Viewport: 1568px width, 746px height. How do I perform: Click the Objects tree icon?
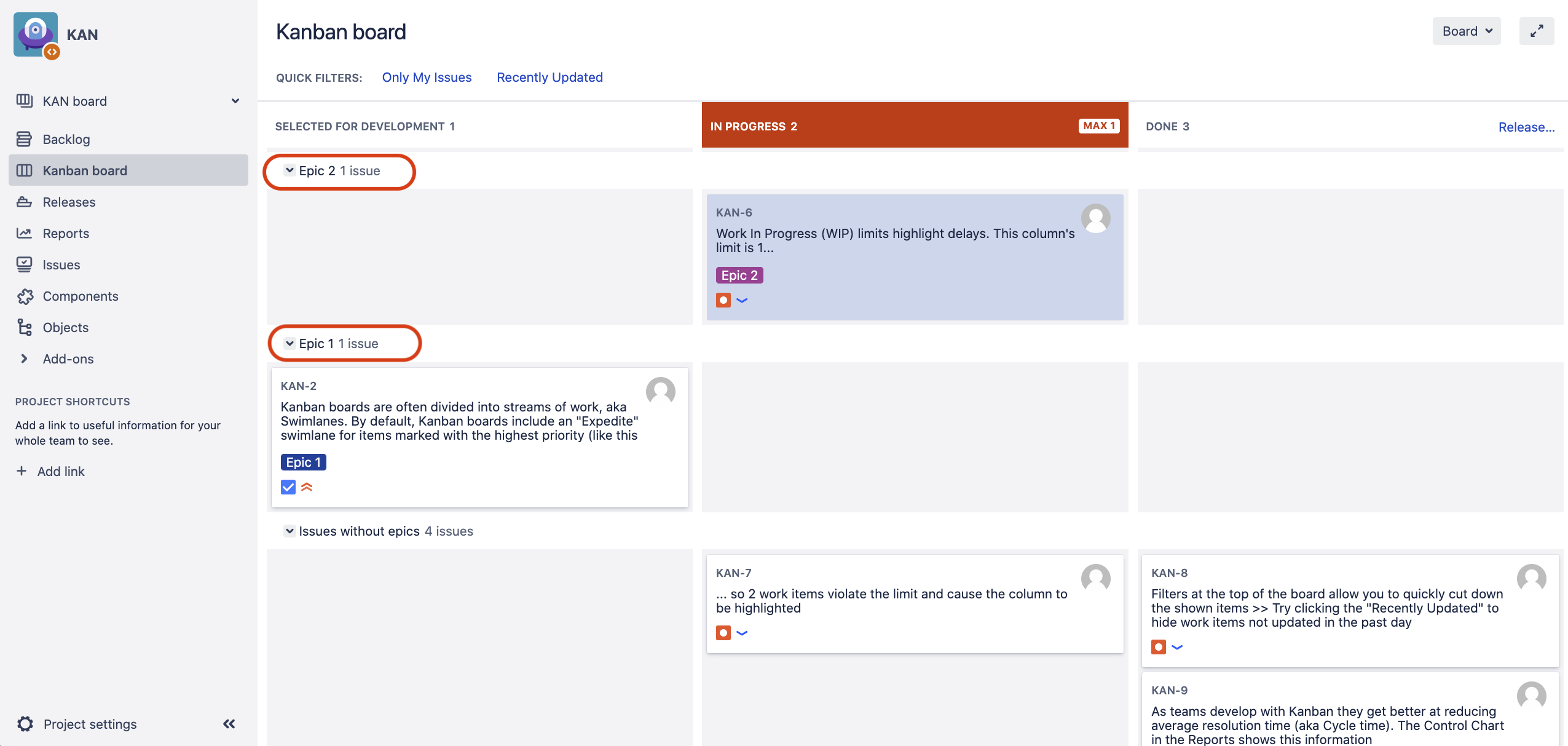click(25, 327)
